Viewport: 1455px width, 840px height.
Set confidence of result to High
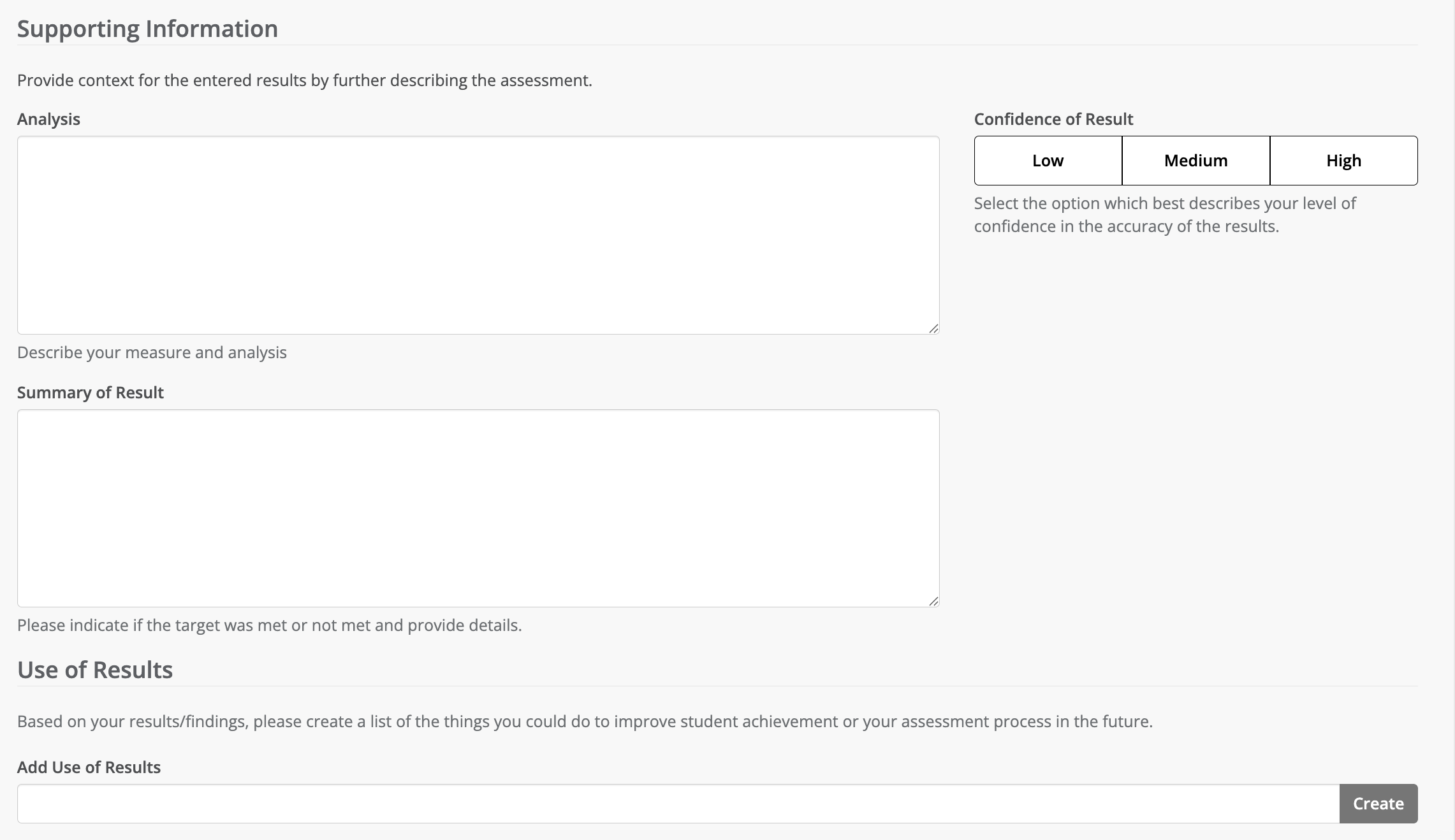point(1343,161)
